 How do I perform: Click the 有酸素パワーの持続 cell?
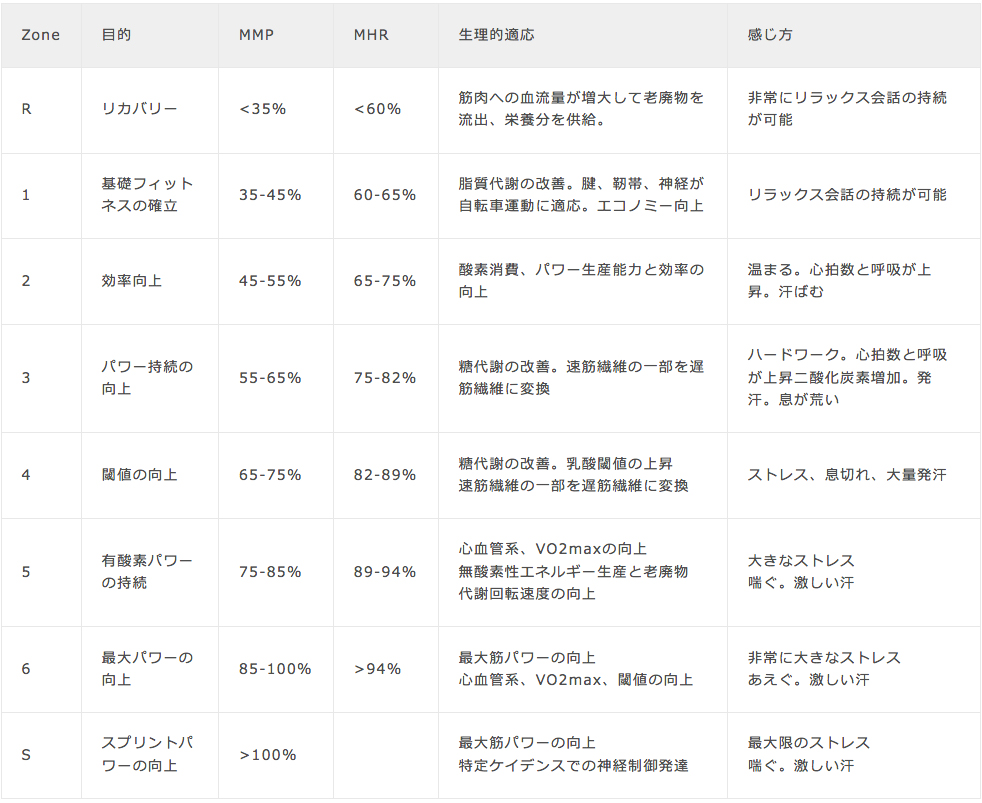[x=147, y=572]
